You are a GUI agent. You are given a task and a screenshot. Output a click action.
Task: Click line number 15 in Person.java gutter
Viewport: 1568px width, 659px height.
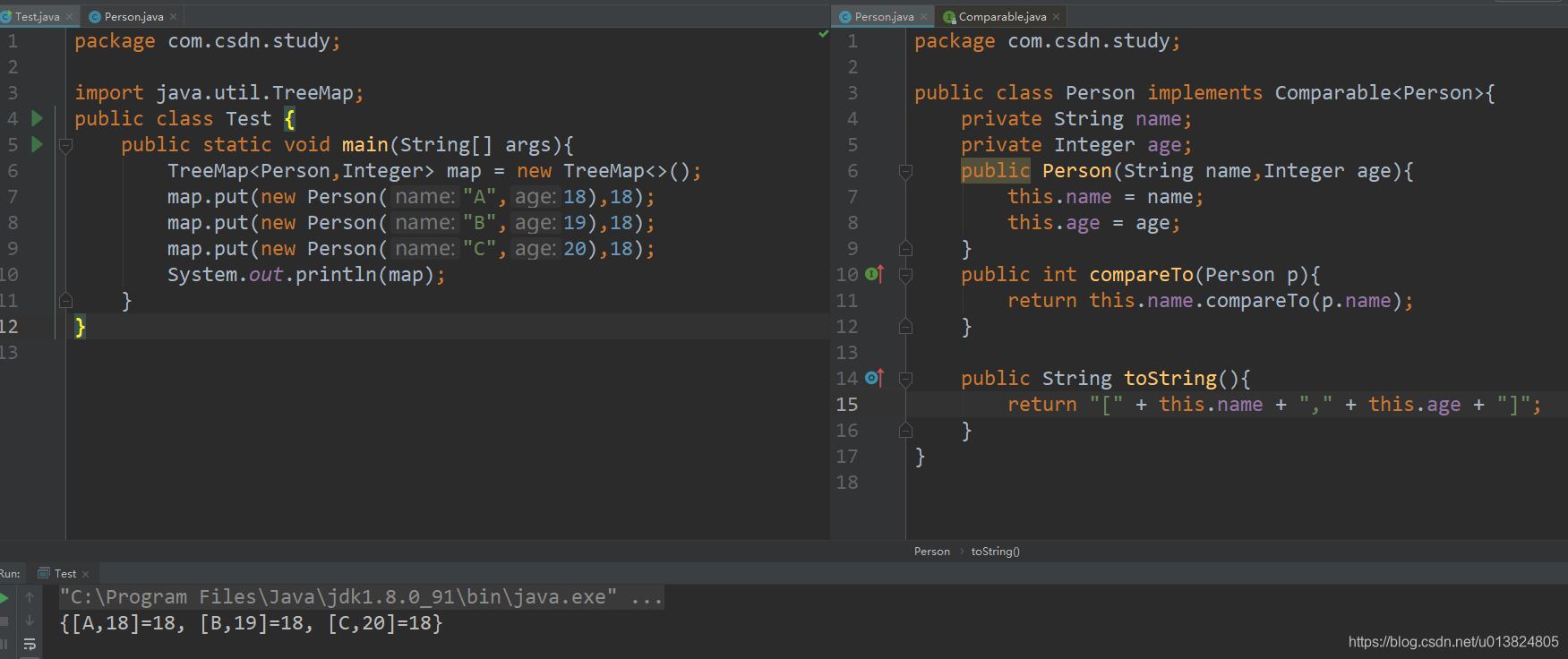[x=847, y=404]
